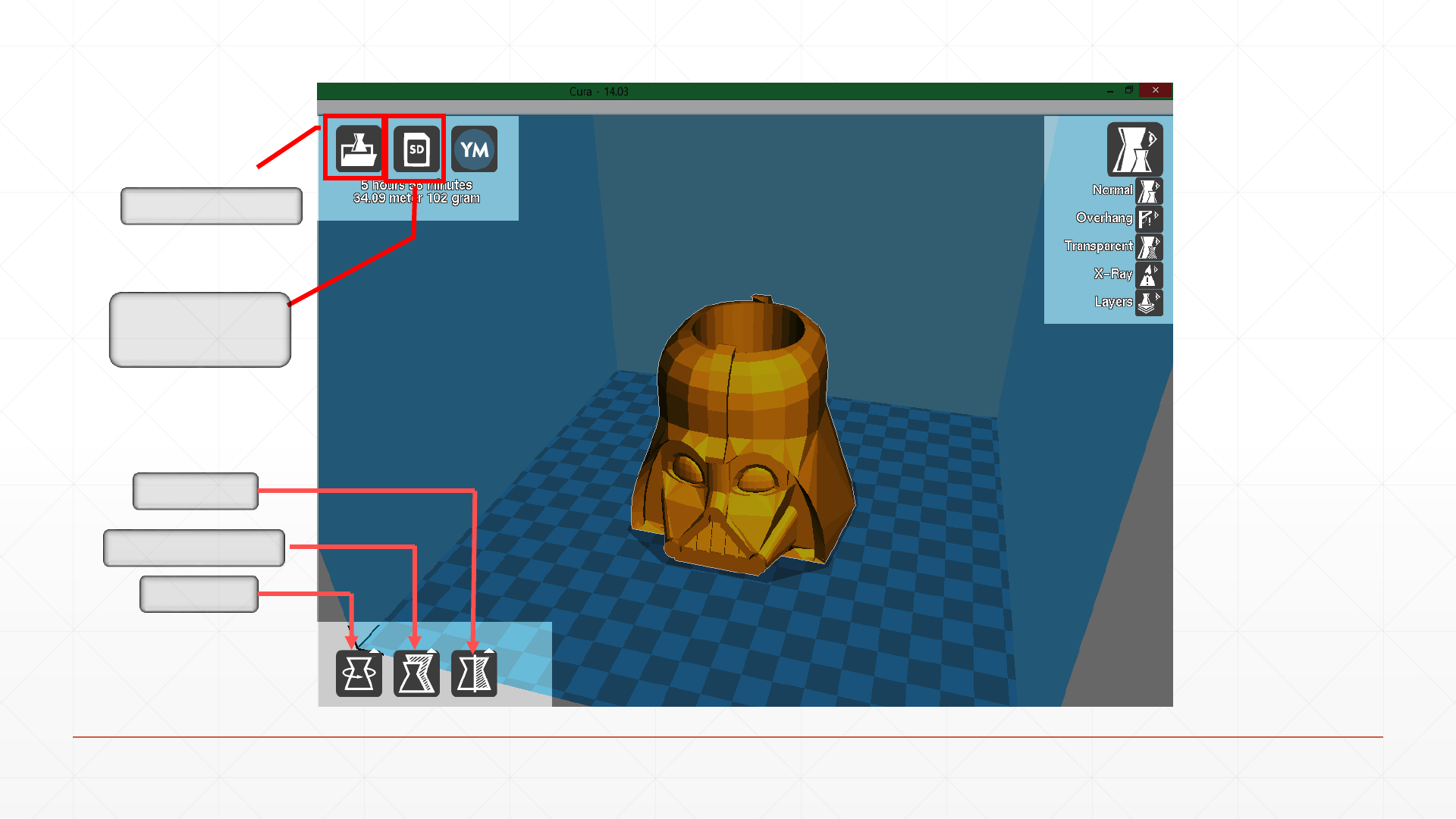Enable Overhang view mode icon
This screenshot has width=1456, height=819.
1149,219
